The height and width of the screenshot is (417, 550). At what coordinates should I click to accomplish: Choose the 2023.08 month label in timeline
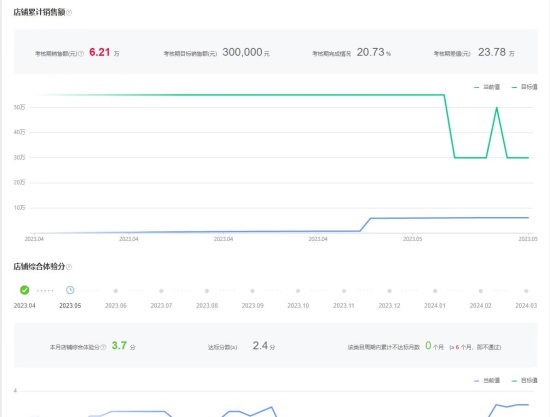tap(207, 306)
